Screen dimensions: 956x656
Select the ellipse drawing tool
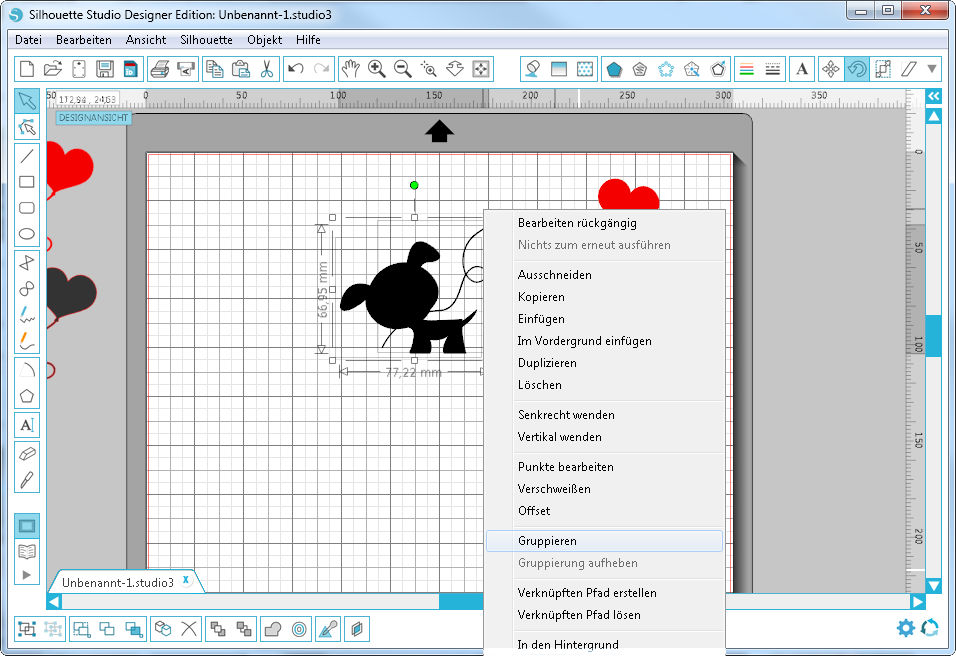click(x=27, y=235)
